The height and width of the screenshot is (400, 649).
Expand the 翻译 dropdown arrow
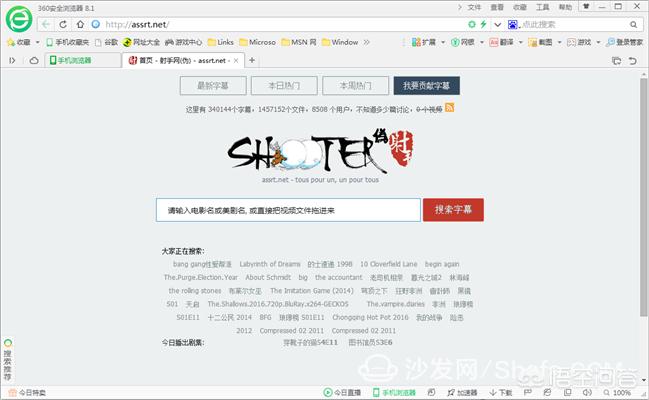521,42
